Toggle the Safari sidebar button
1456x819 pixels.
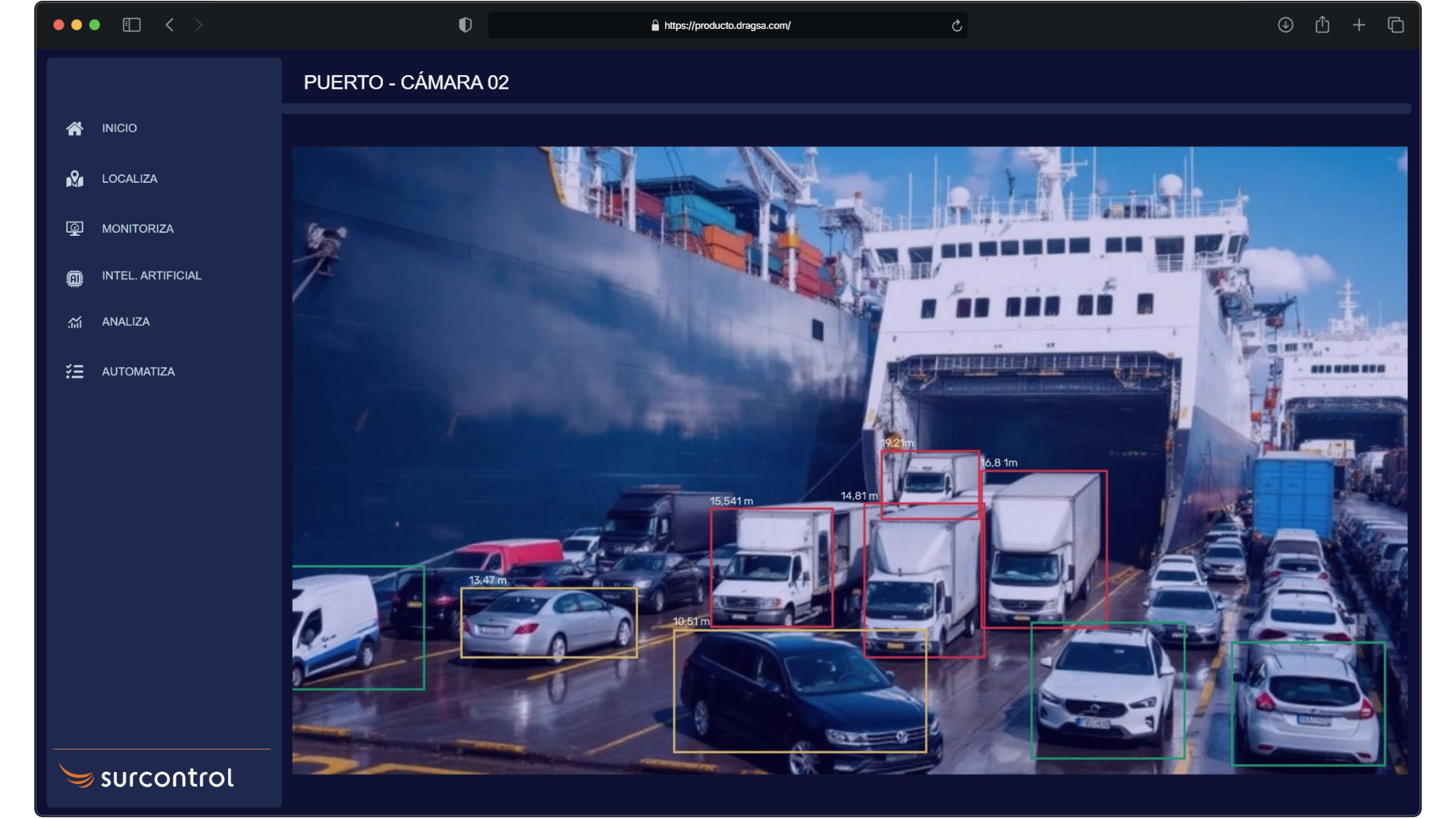(x=132, y=25)
